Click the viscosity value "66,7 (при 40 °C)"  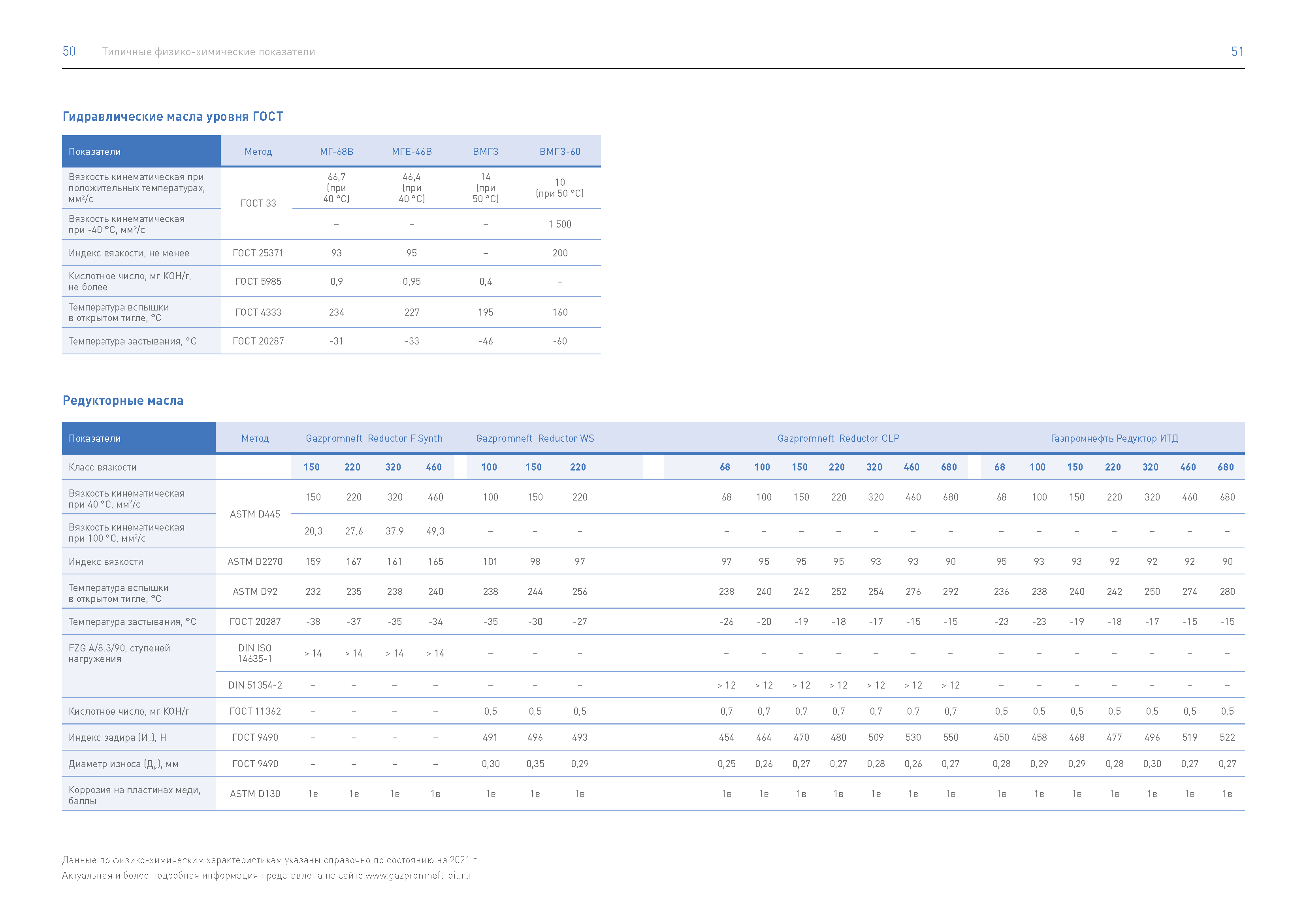[336, 188]
